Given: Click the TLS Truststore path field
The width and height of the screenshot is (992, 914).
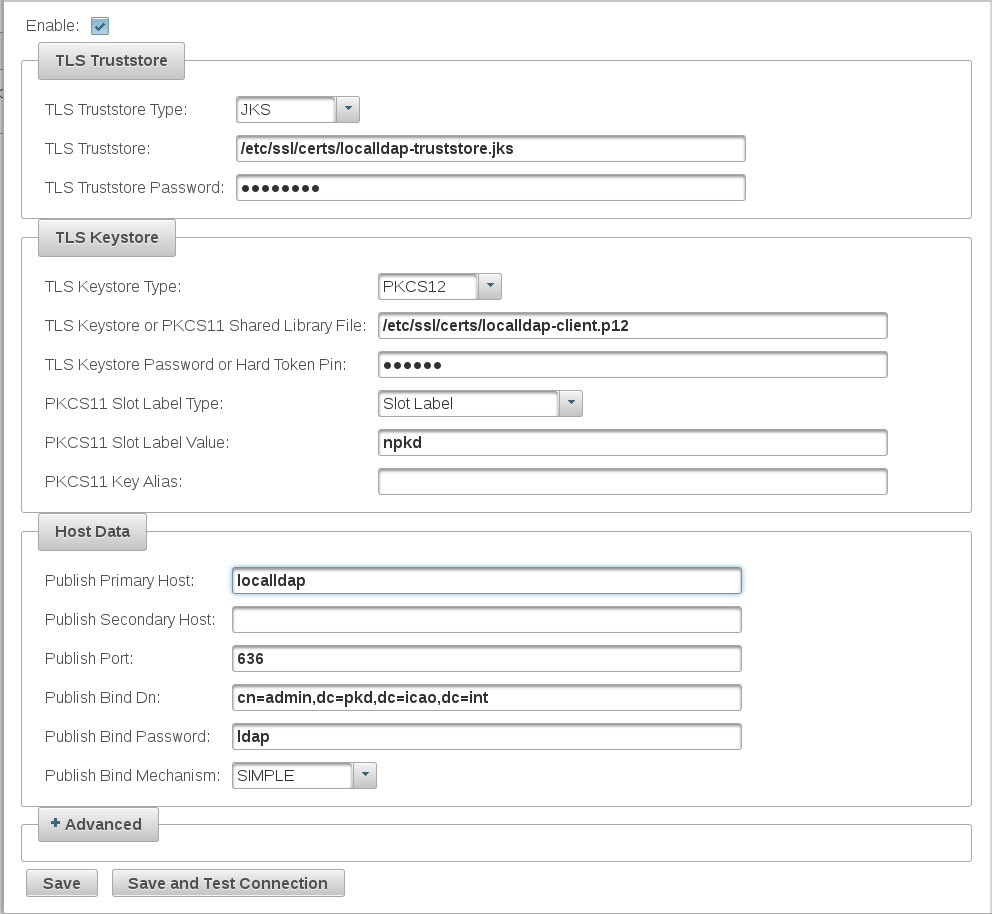Looking at the screenshot, I should tap(490, 149).
